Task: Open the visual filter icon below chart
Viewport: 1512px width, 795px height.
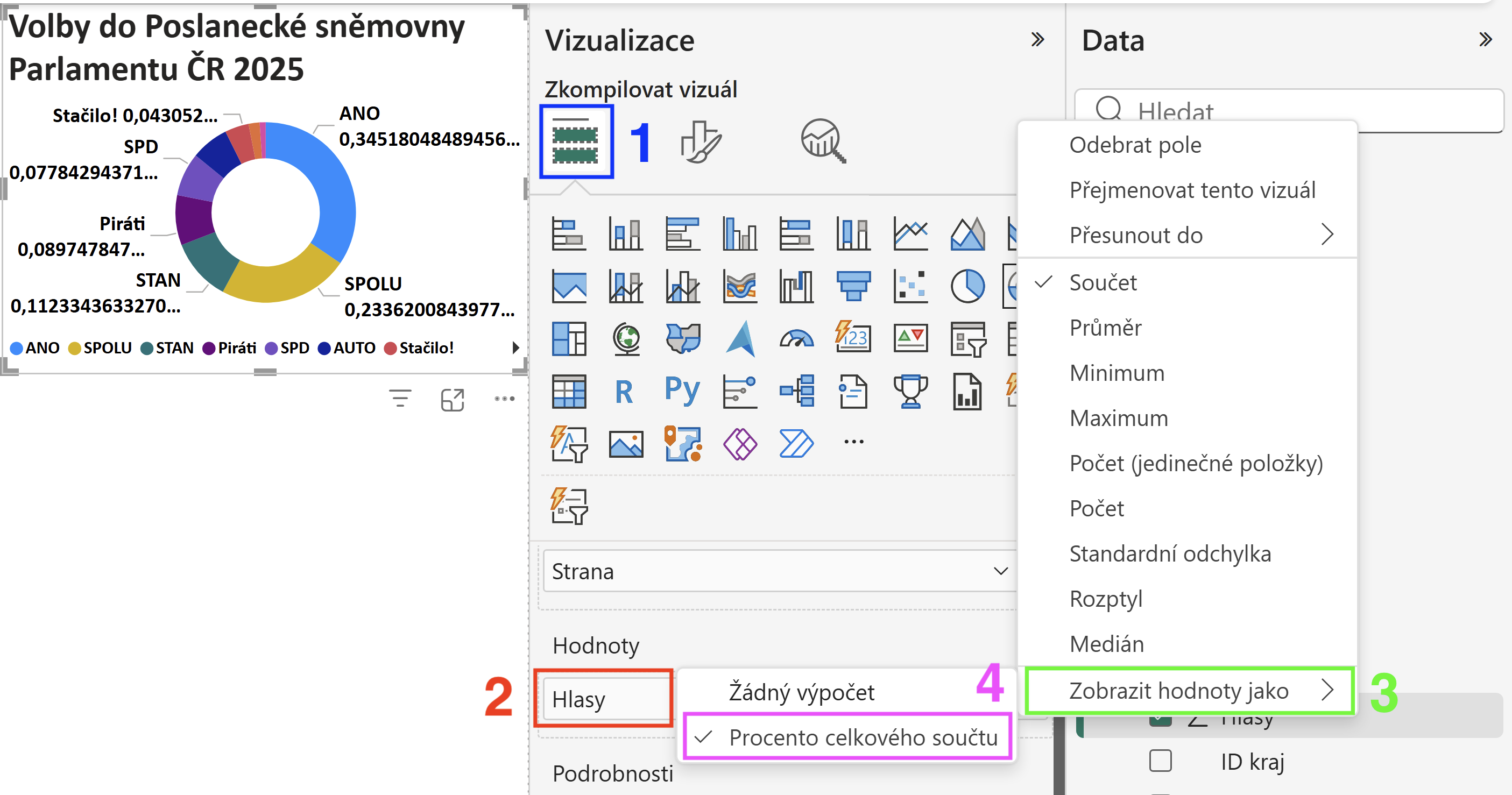Action: pyautogui.click(x=400, y=399)
